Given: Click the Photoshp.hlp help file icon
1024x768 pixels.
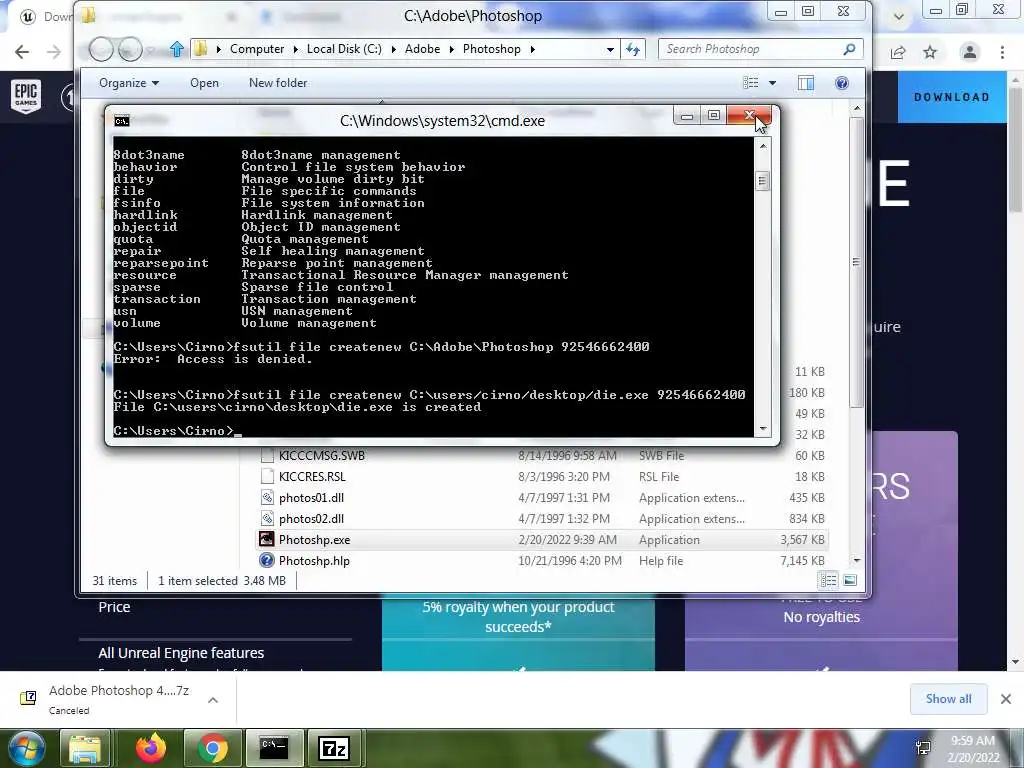Looking at the screenshot, I should pos(266,560).
